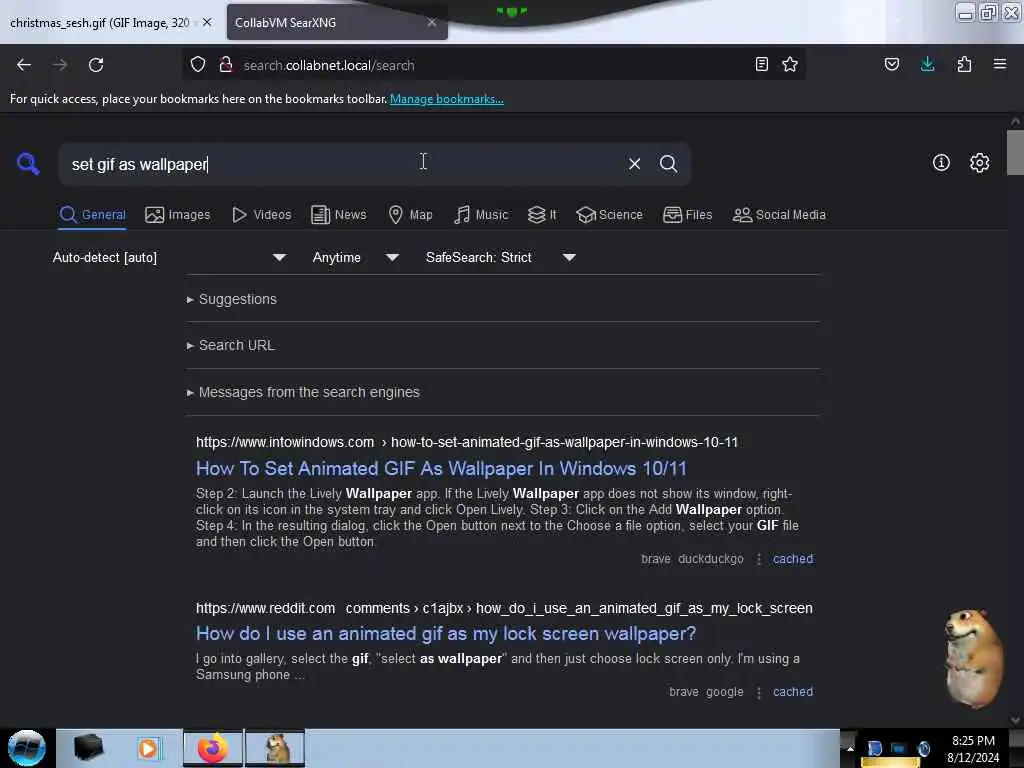Click the Manage bookmarks link
Image resolution: width=1024 pixels, height=768 pixels.
(447, 99)
